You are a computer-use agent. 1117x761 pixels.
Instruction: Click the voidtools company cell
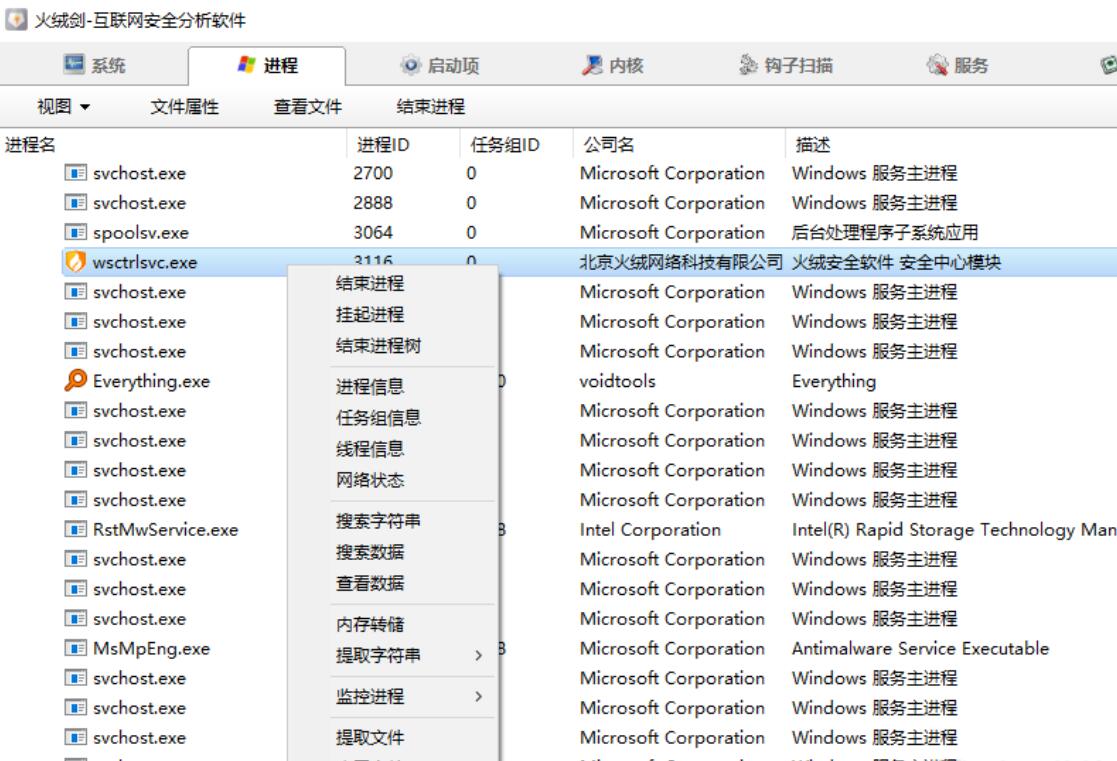pos(618,381)
